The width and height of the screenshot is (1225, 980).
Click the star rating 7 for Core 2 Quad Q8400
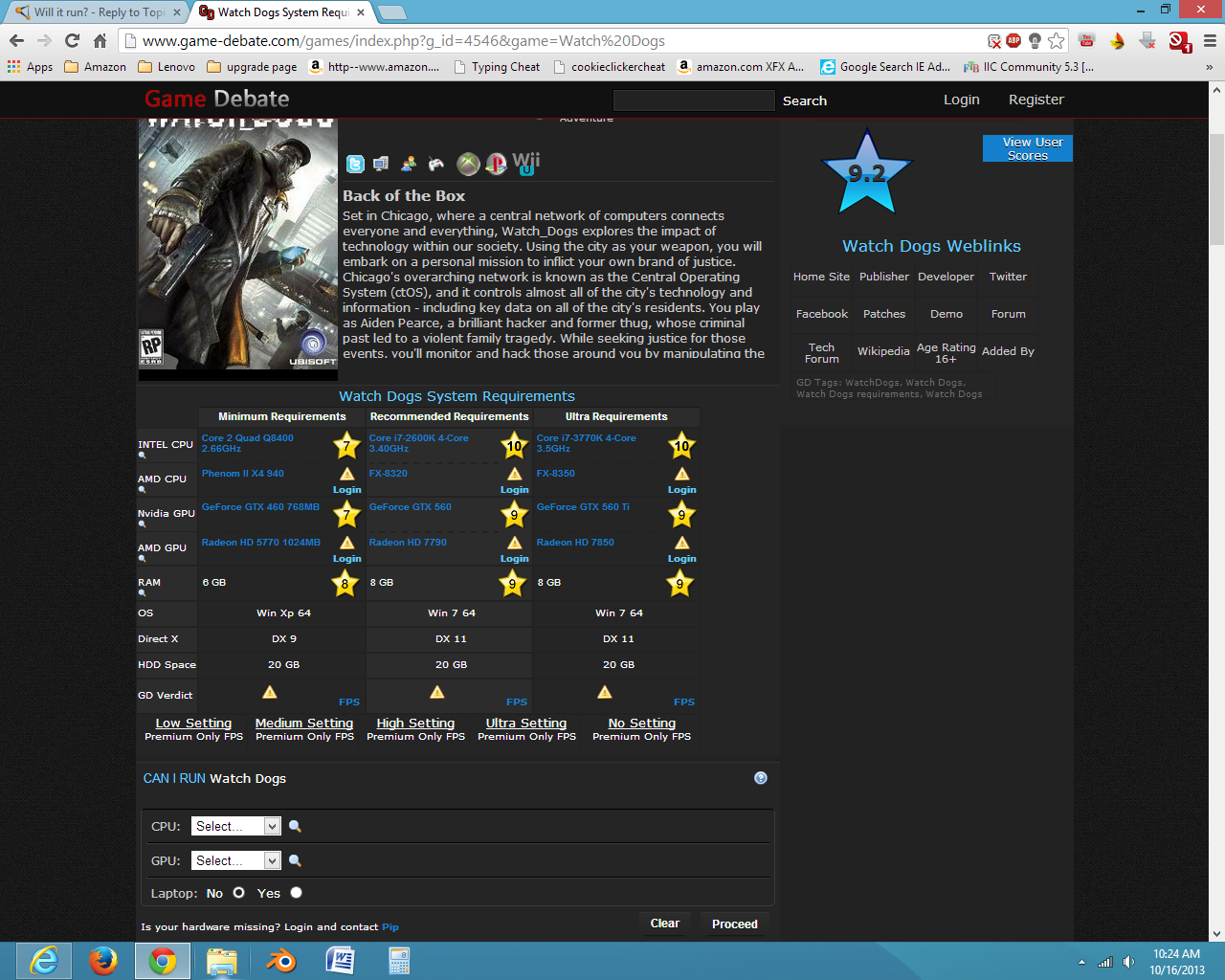346,445
